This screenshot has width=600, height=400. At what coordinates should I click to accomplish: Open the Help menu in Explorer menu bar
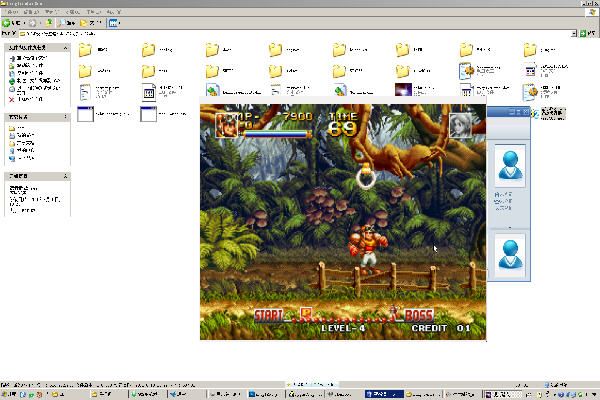pos(114,12)
